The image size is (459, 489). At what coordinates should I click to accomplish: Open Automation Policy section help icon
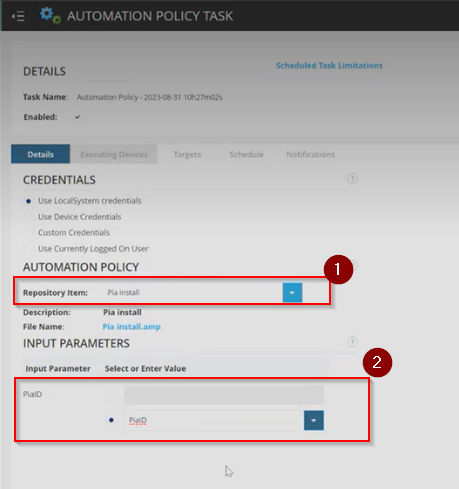pos(354,265)
